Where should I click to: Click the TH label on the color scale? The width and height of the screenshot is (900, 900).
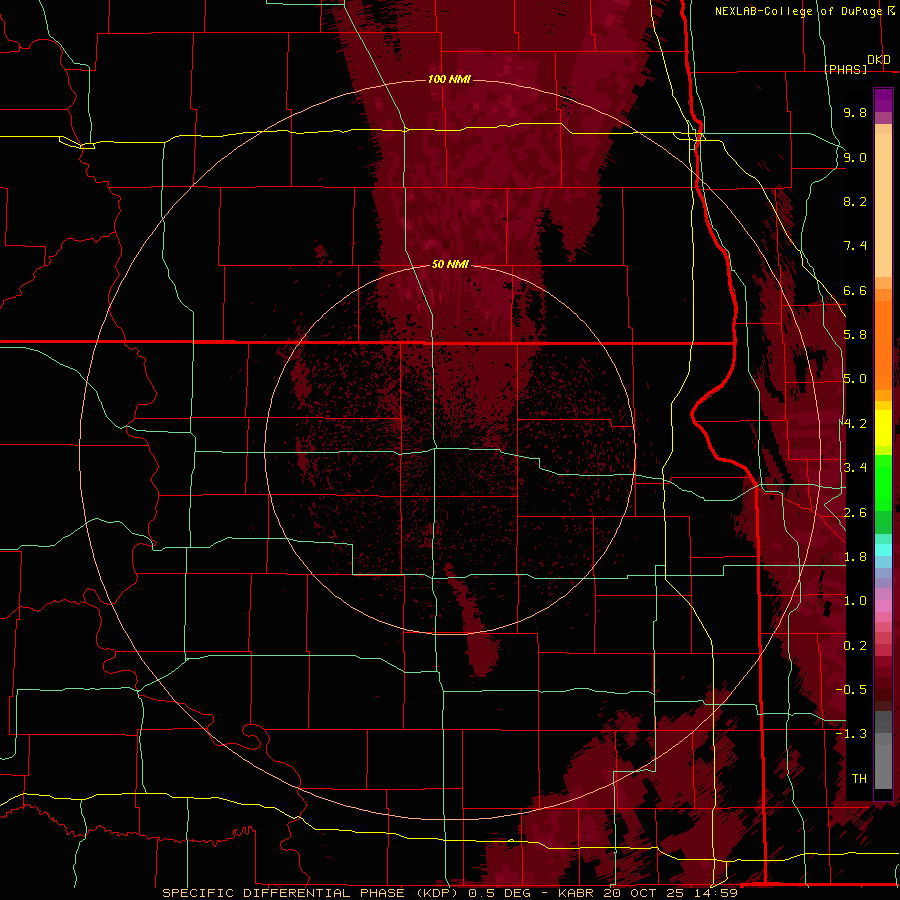859,779
